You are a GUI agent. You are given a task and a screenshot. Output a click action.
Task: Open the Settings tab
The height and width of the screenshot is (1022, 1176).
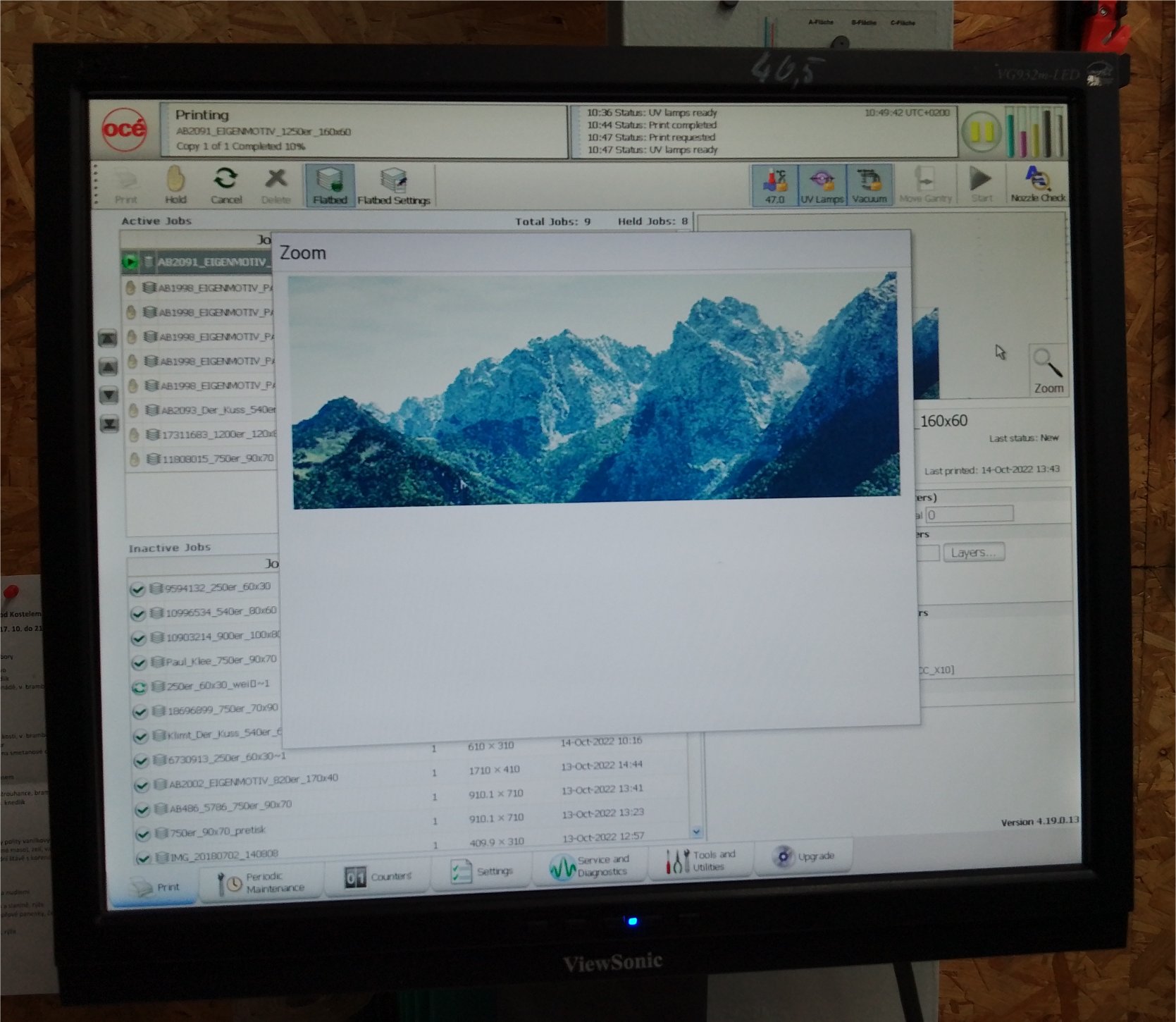[x=482, y=872]
